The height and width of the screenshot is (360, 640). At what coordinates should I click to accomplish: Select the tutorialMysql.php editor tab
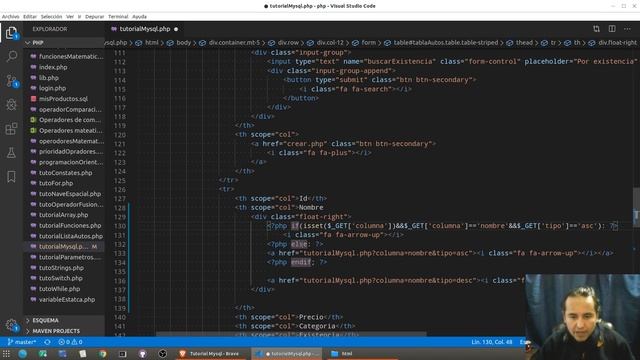[x=144, y=29]
